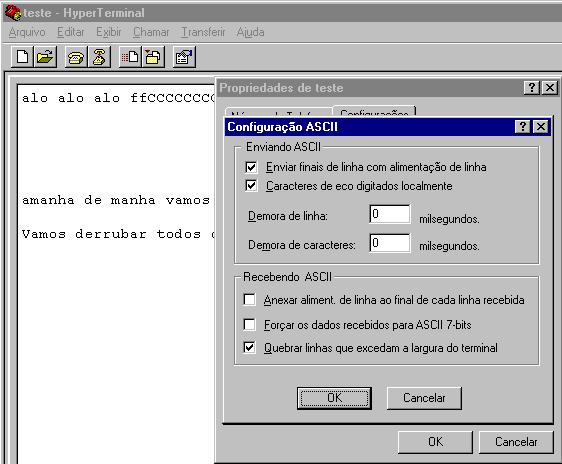Enable Anexar aliment. de linha checkbox

tap(249, 299)
